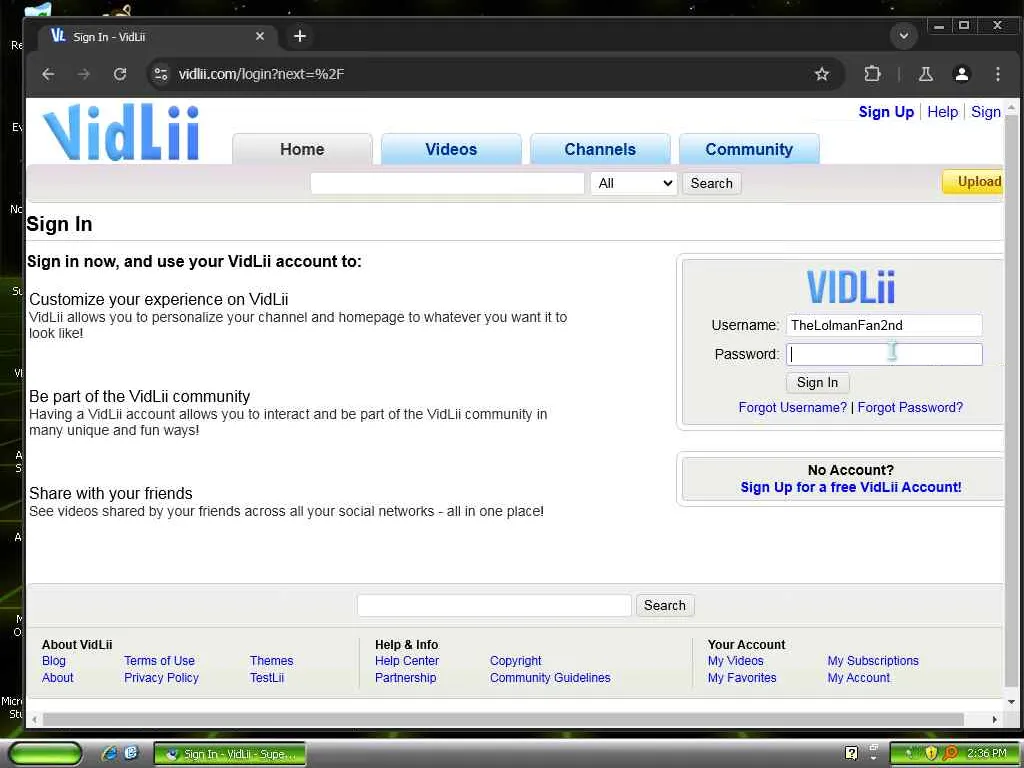Screen dimensions: 1024x768
Task: Open the Videos tab
Action: pos(451,150)
